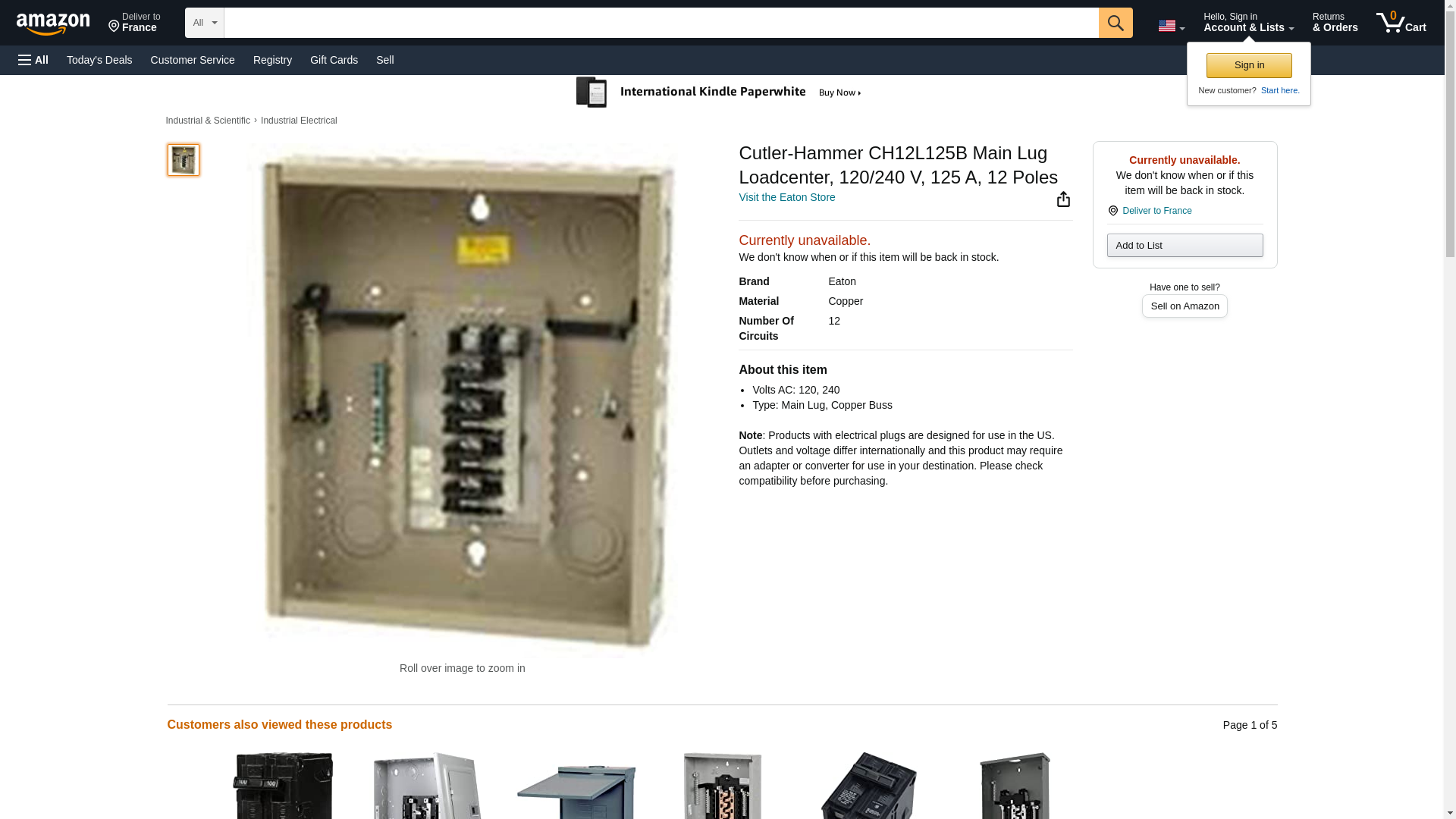Click the search magnifier button
The width and height of the screenshot is (1456, 819).
1115,23
